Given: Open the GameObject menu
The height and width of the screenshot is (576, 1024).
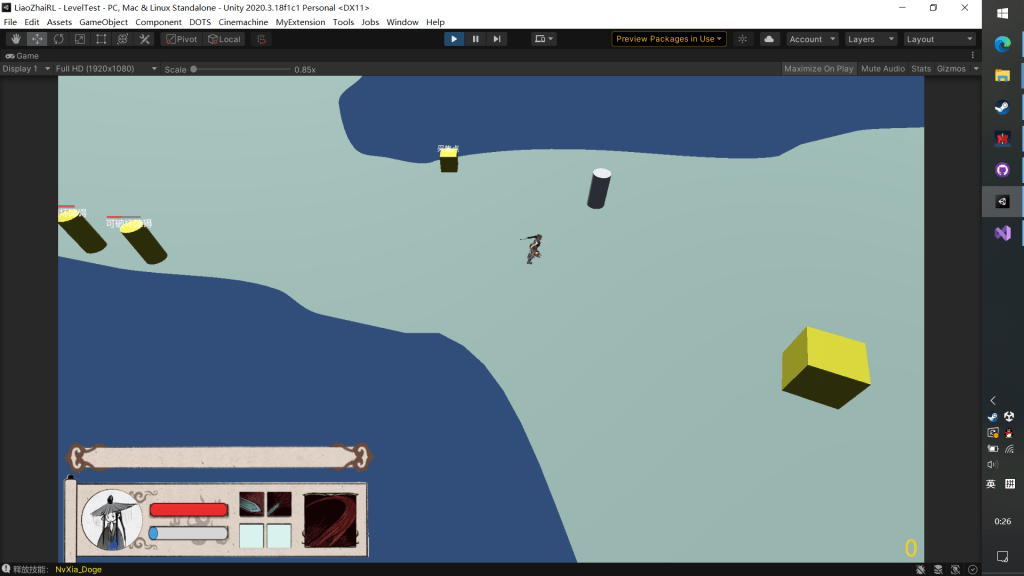Looking at the screenshot, I should pyautogui.click(x=103, y=22).
